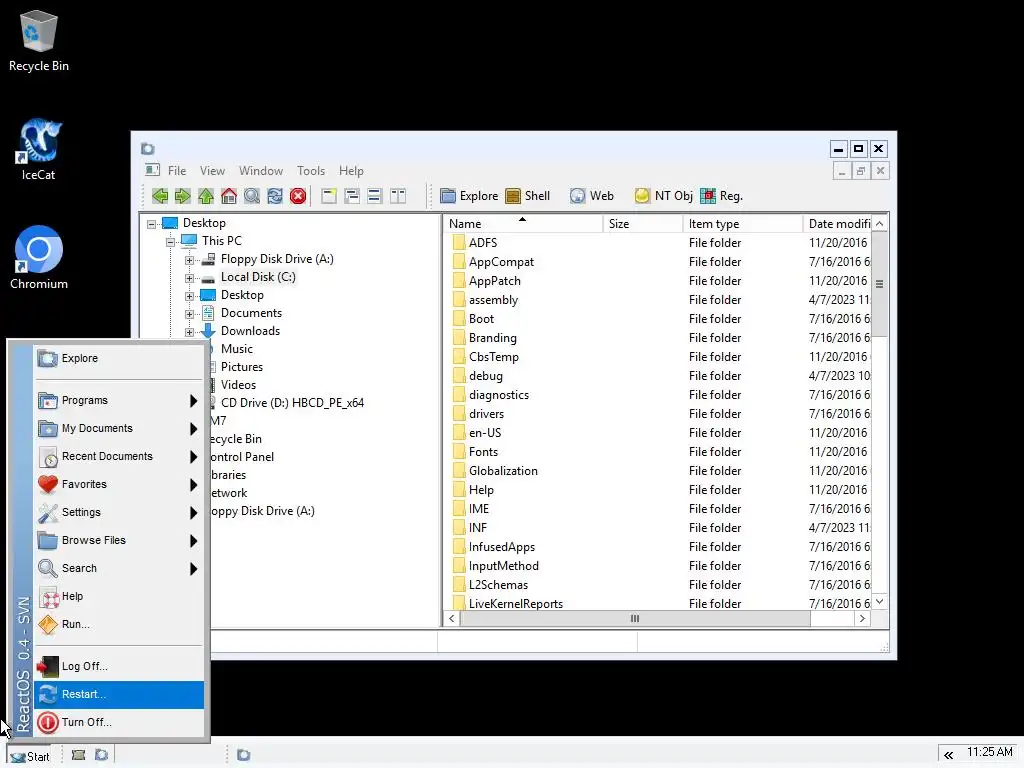This screenshot has height=768, width=1024.
Task: Open Explore view from toolbar
Action: 469,196
